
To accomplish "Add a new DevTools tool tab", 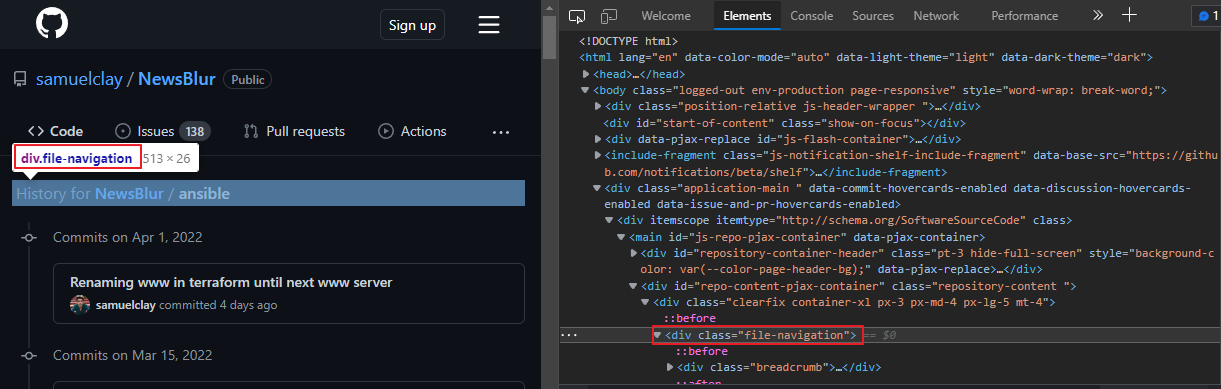I will [1129, 15].
